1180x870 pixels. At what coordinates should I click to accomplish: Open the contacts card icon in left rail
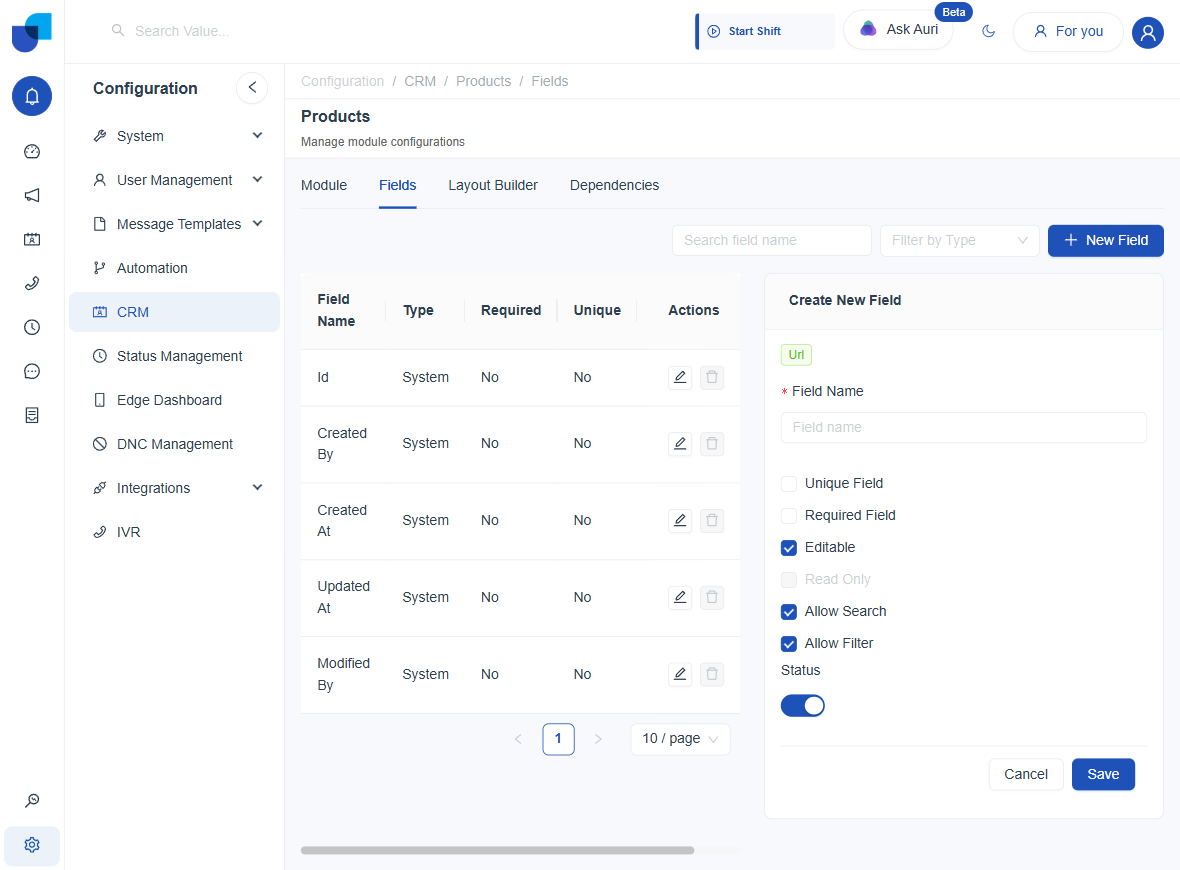[32, 239]
